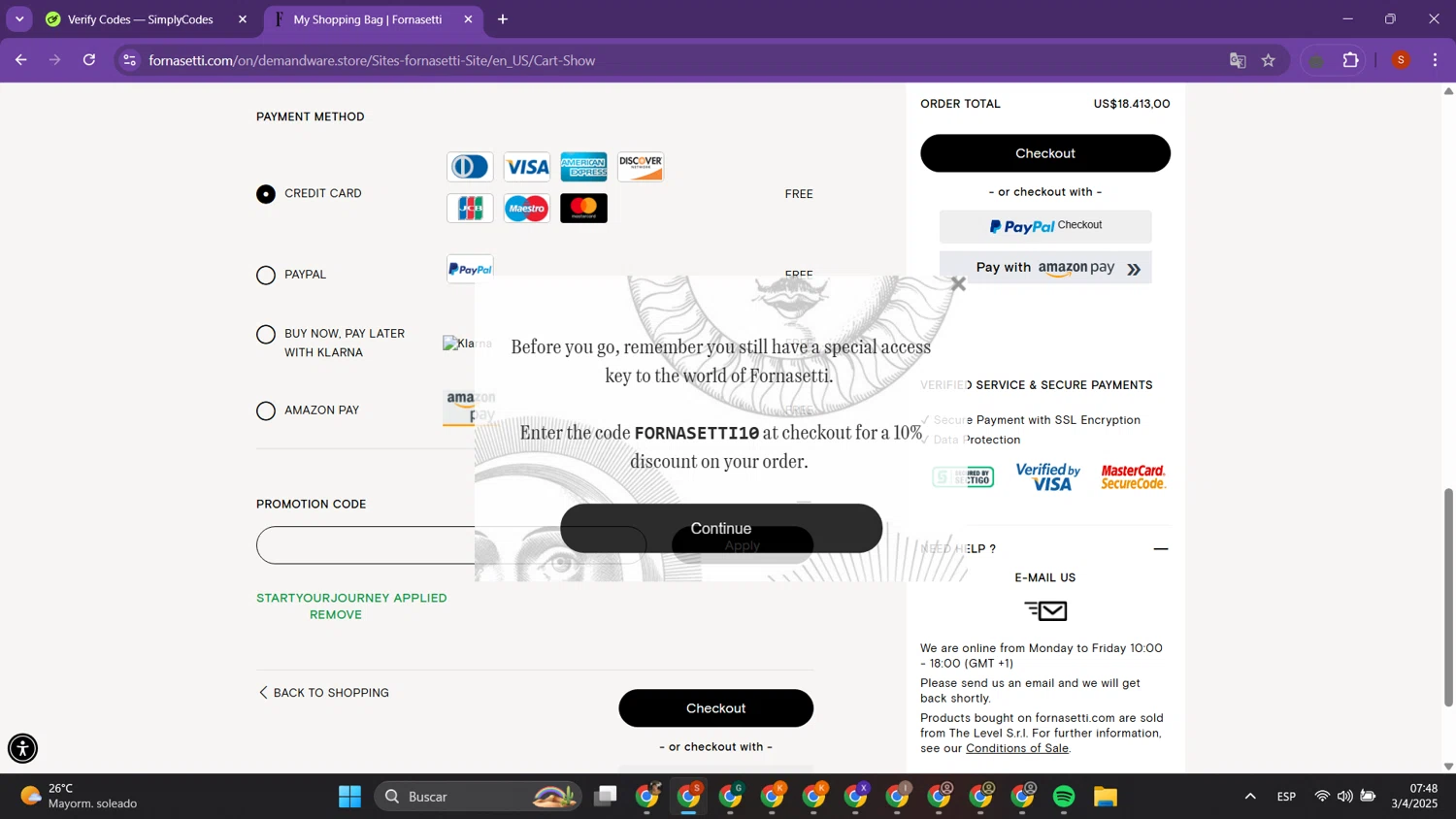Select the My Shopping Bag Fornasetti tab

point(369,19)
